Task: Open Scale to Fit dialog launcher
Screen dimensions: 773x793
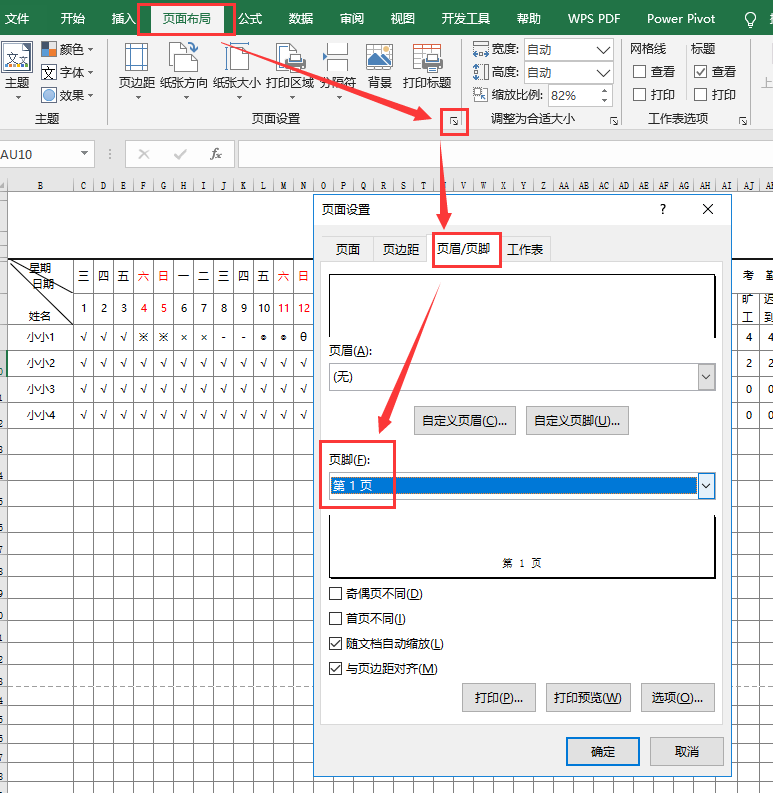Action: click(x=614, y=121)
